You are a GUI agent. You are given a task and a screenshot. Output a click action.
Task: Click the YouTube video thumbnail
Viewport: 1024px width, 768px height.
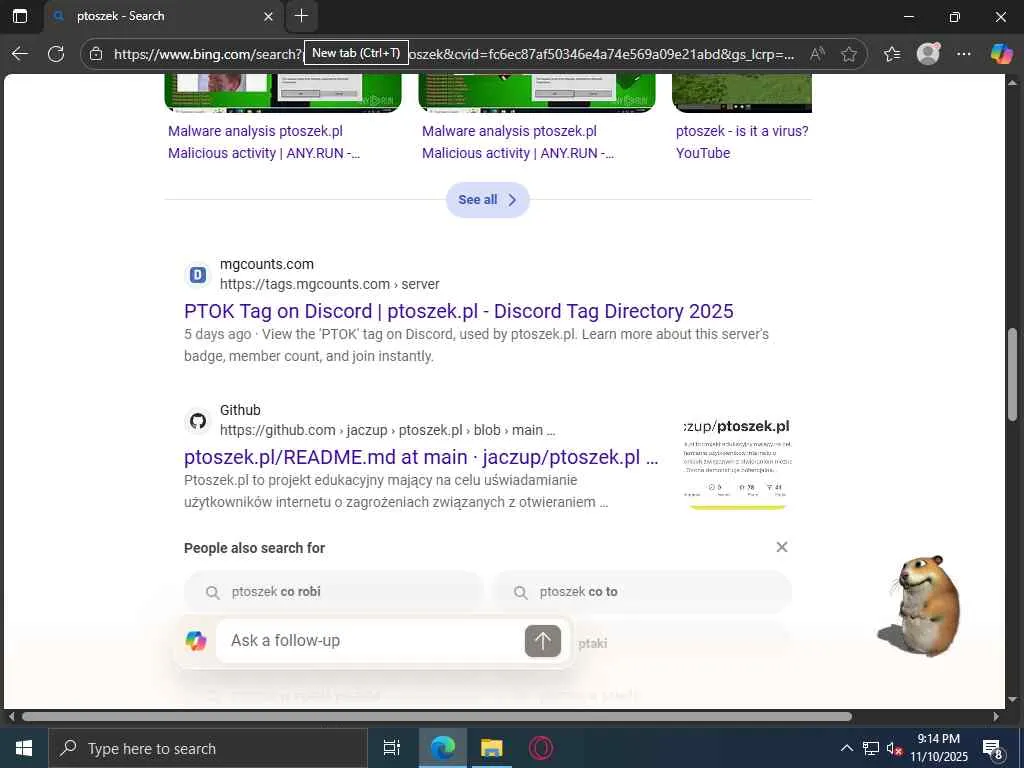pos(742,93)
